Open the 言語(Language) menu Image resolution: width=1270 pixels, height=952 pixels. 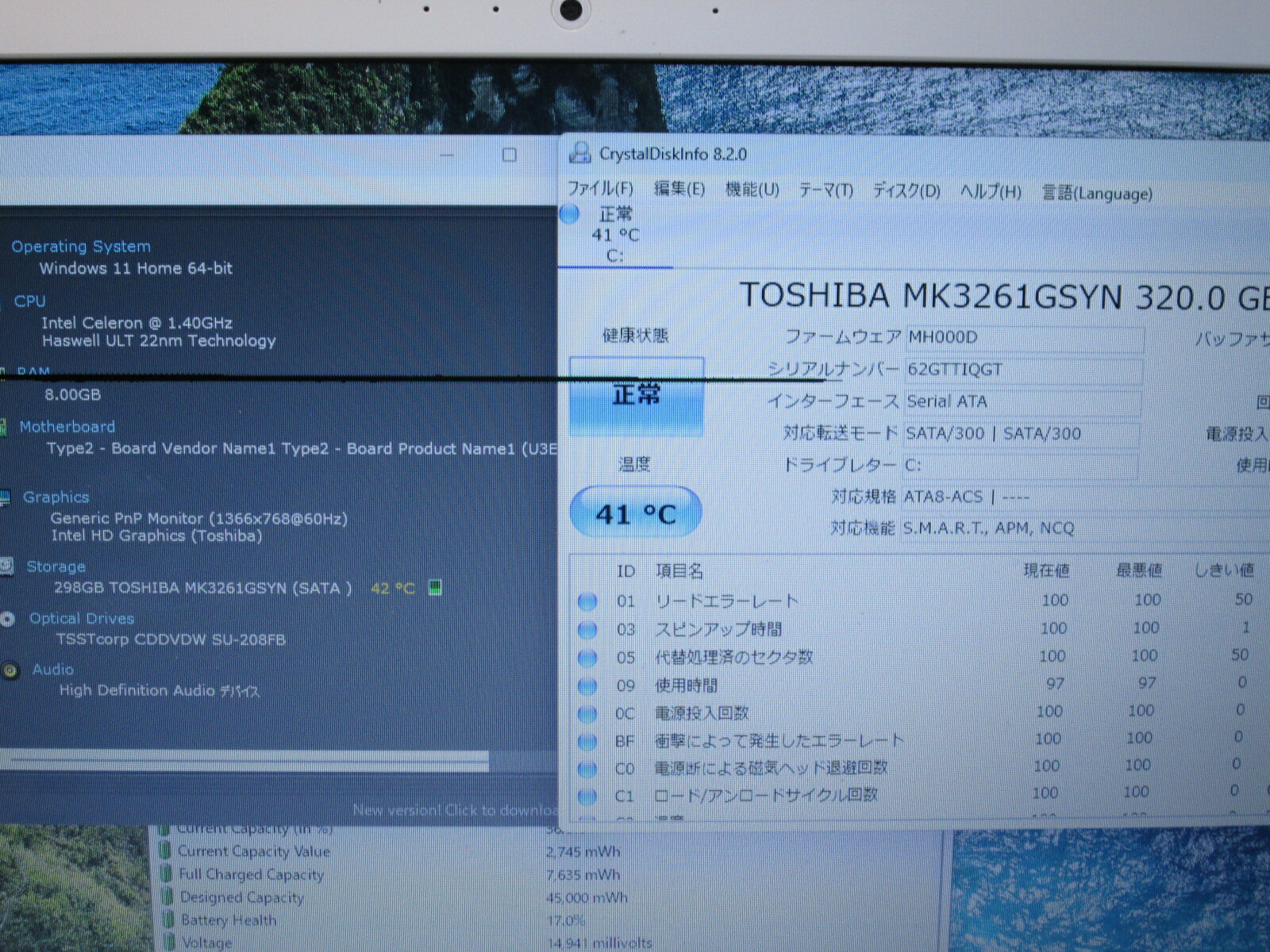click(1096, 193)
